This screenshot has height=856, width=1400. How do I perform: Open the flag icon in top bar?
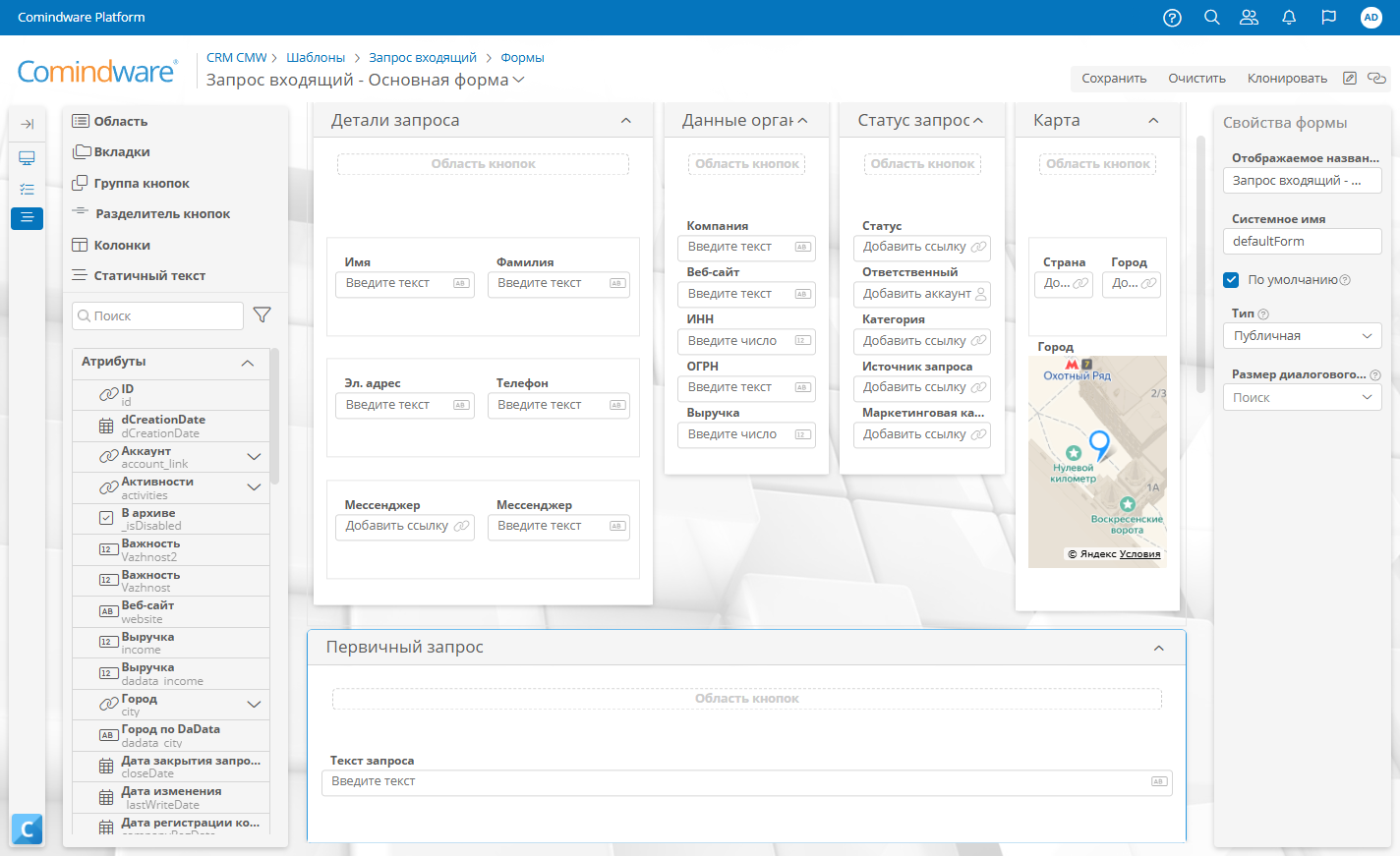[x=1329, y=18]
